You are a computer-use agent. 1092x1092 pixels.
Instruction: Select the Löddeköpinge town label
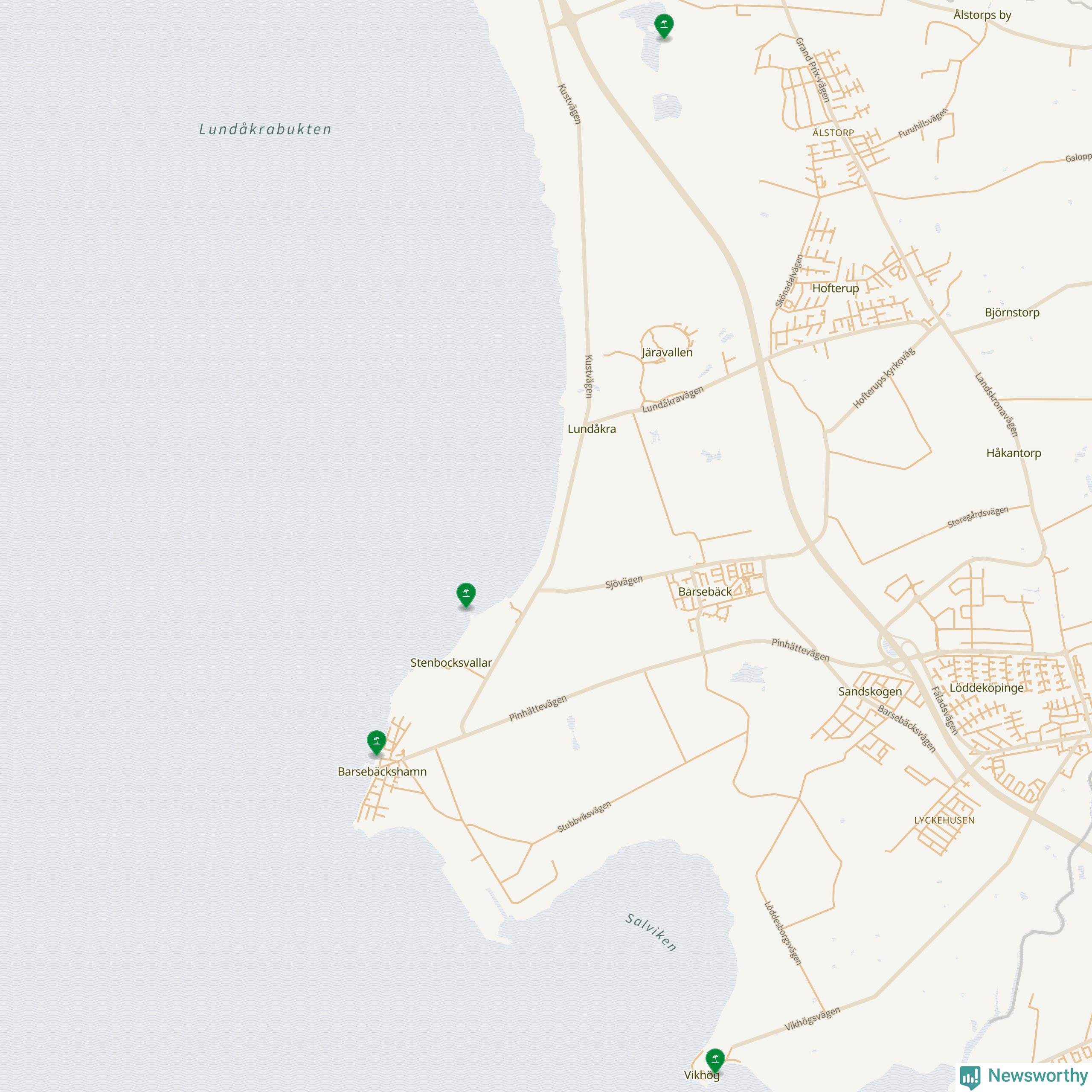(986, 688)
